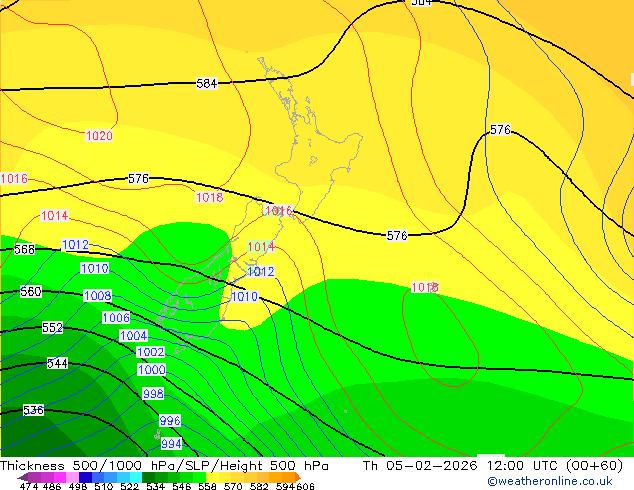The height and width of the screenshot is (490, 634).
Task: Pick the darkest green swatch in the legend
Action: click(x=148, y=477)
